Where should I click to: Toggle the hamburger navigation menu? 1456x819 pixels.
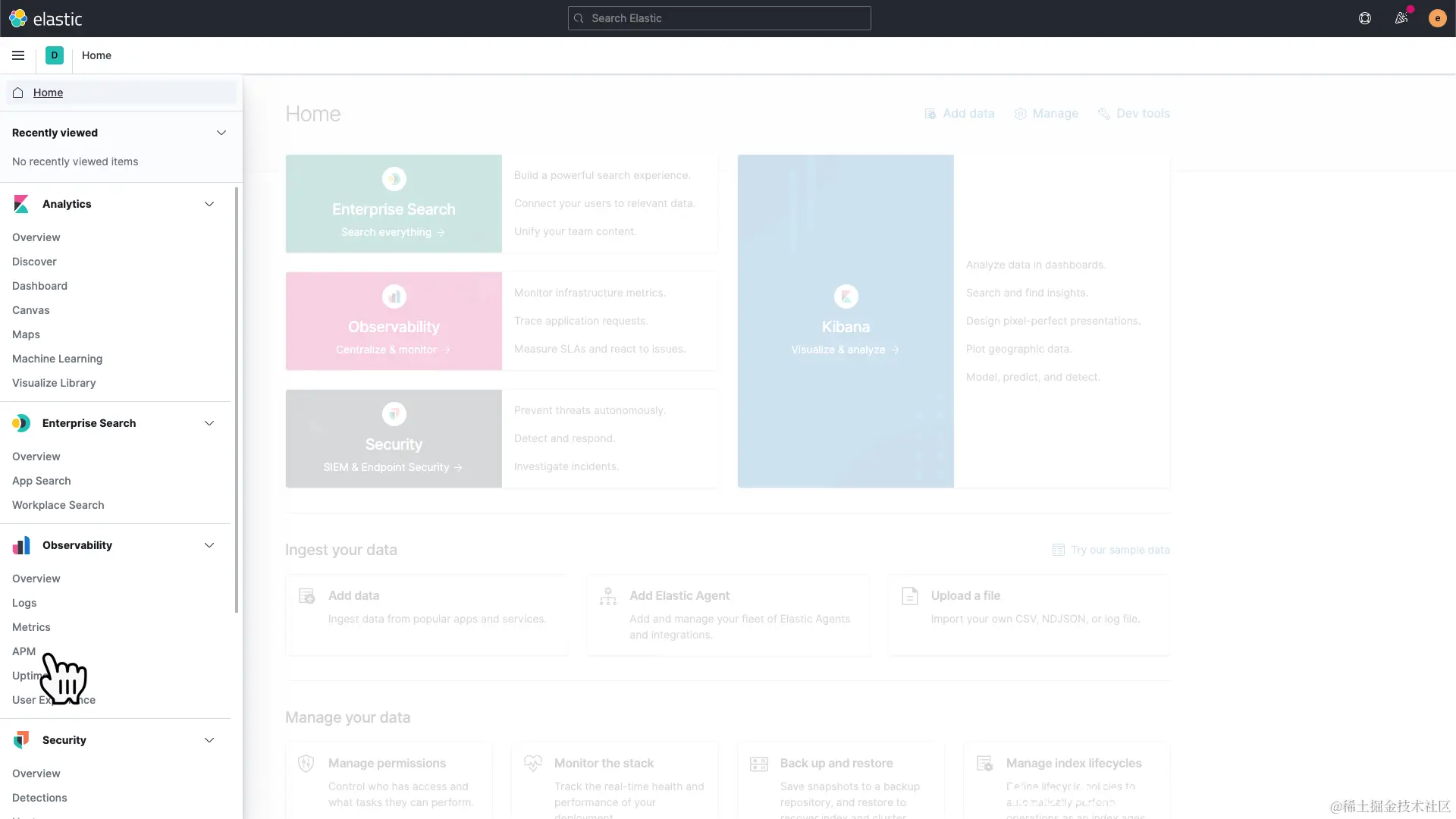click(x=18, y=55)
